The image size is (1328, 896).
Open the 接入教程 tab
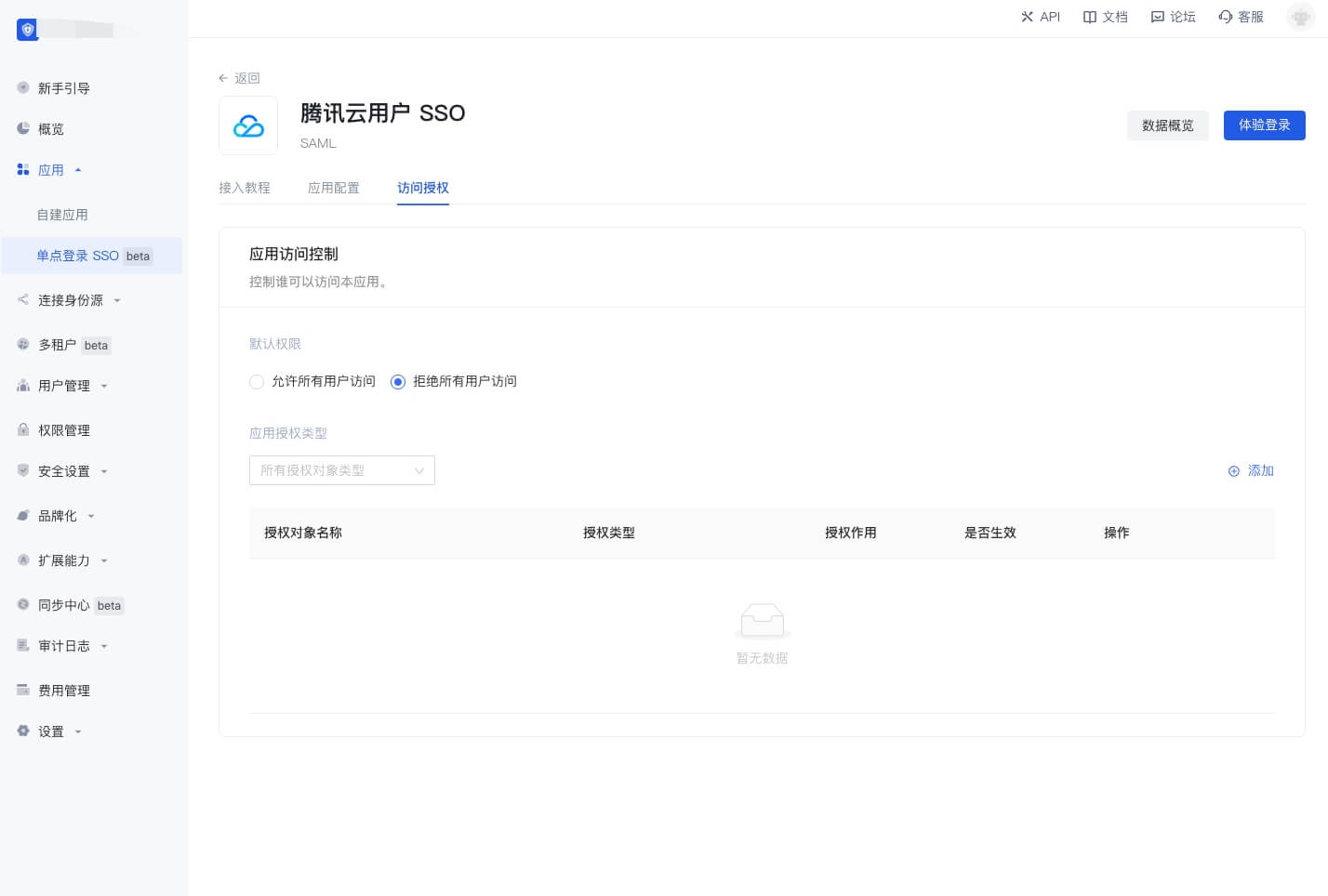point(245,188)
